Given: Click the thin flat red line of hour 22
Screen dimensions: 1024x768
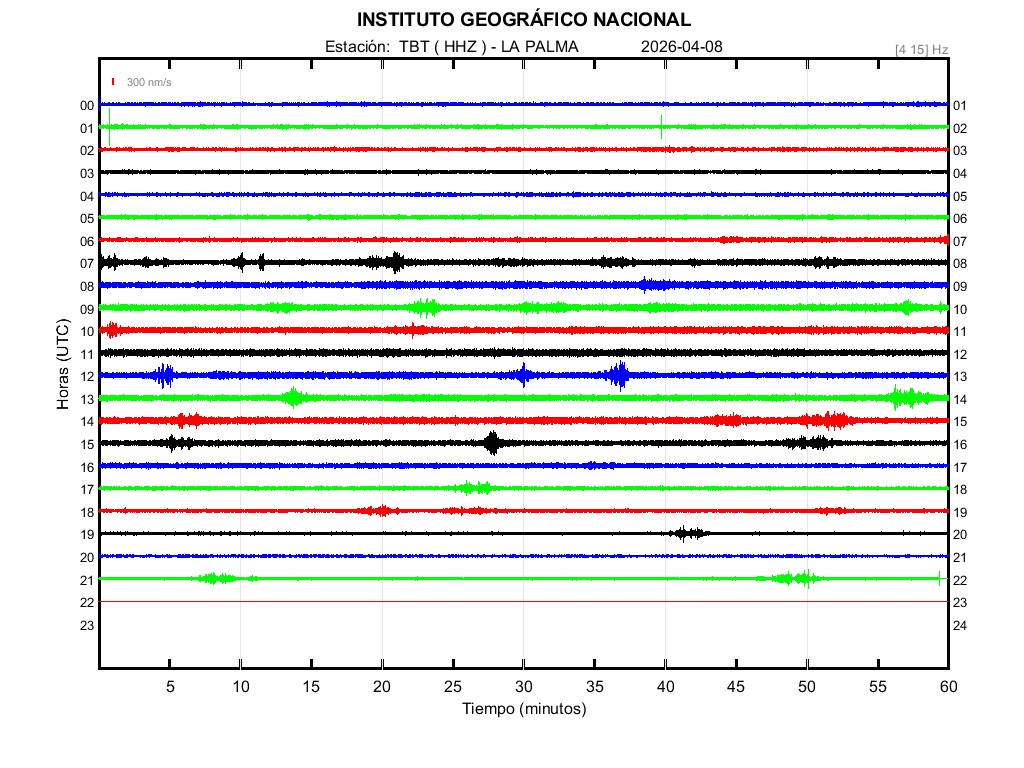Looking at the screenshot, I should (x=523, y=602).
